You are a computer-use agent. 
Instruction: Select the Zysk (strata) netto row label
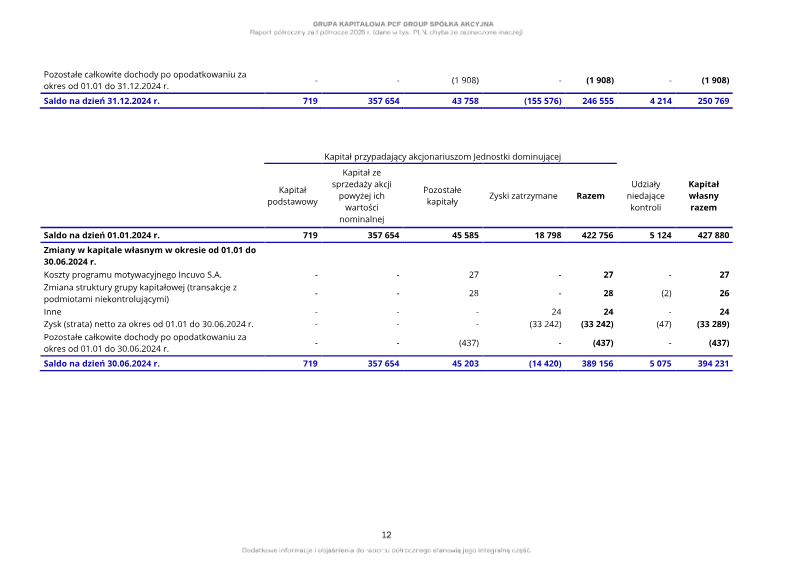148,324
